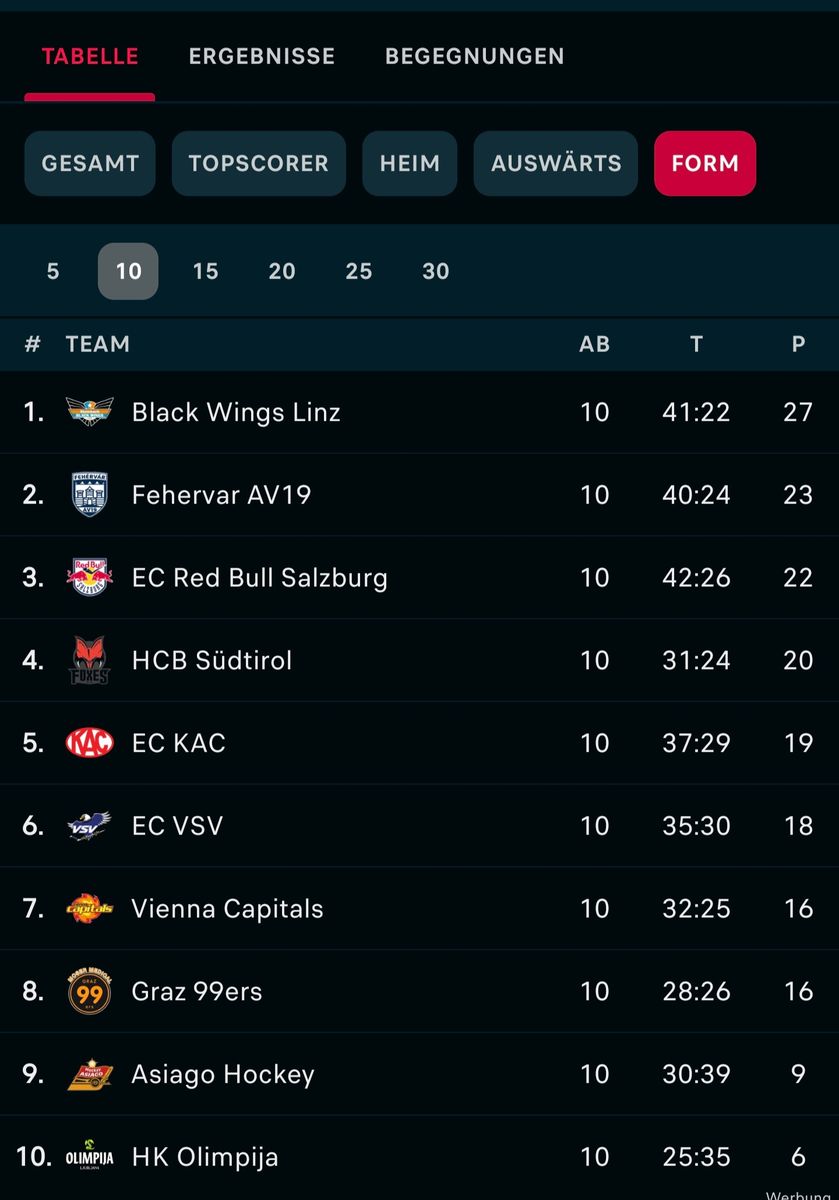Open the Begegnungen tab
839x1200 pixels.
(474, 56)
